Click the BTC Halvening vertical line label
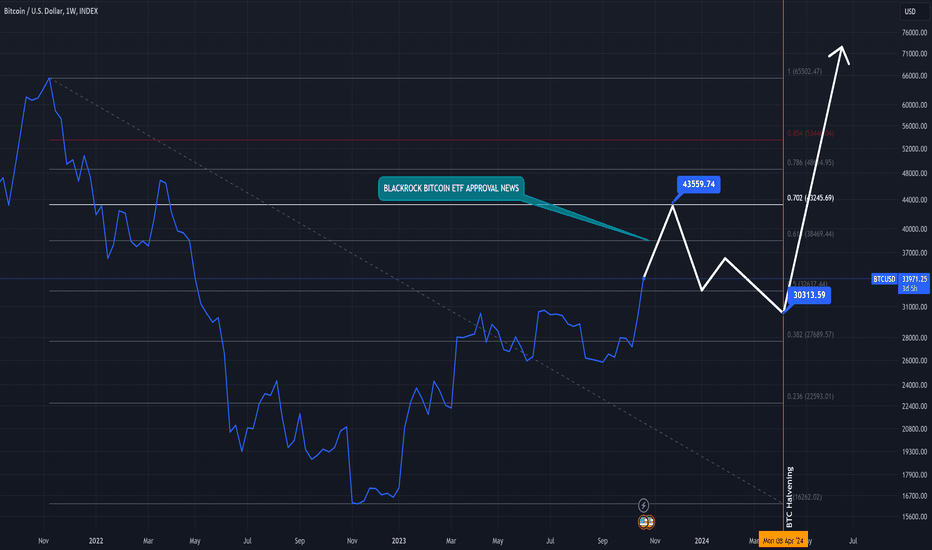The image size is (932, 550). point(790,497)
